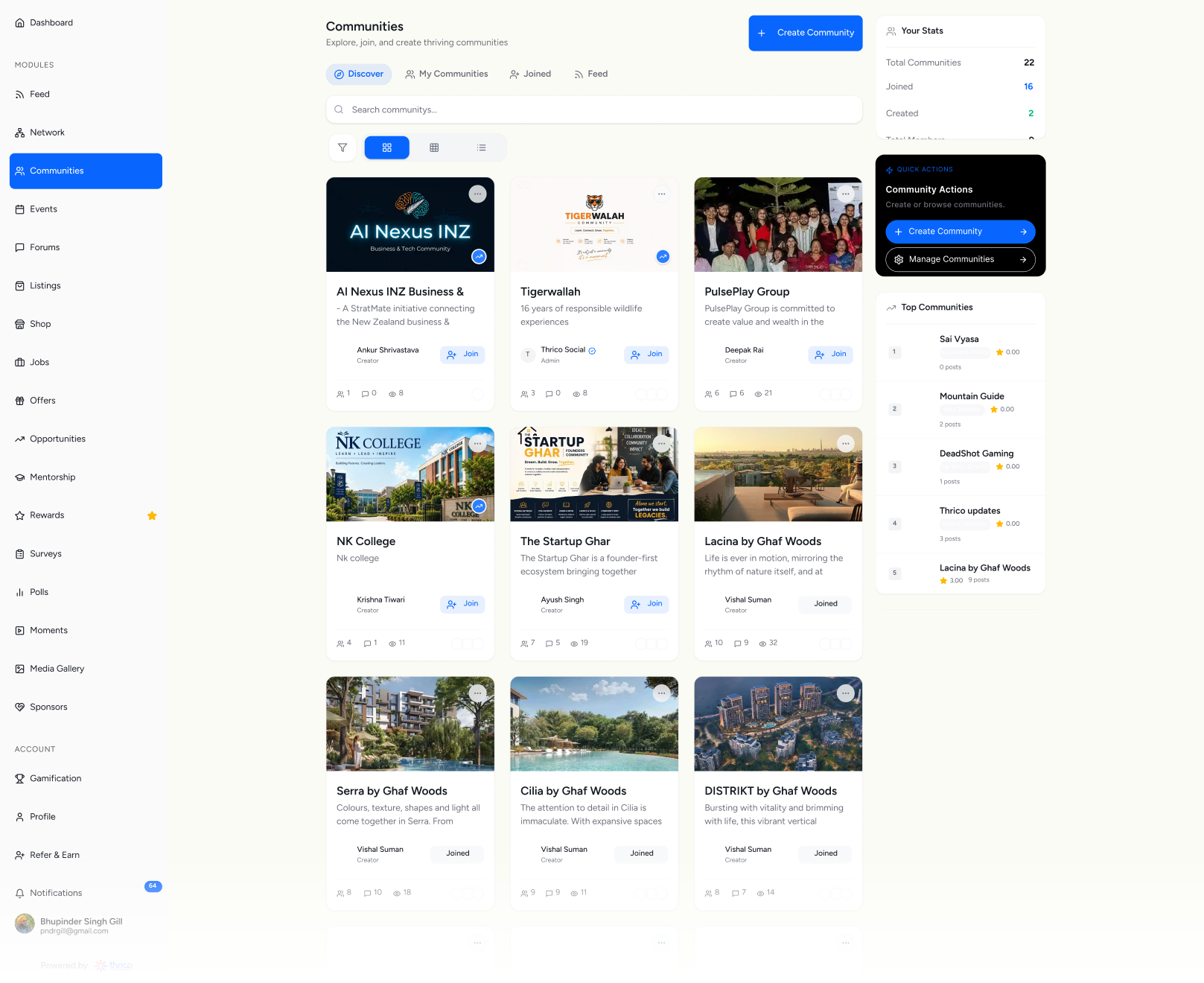Open options menu on DISTRIKT by Ghaf Woods card
The width and height of the screenshot is (1204, 983).
846,693
